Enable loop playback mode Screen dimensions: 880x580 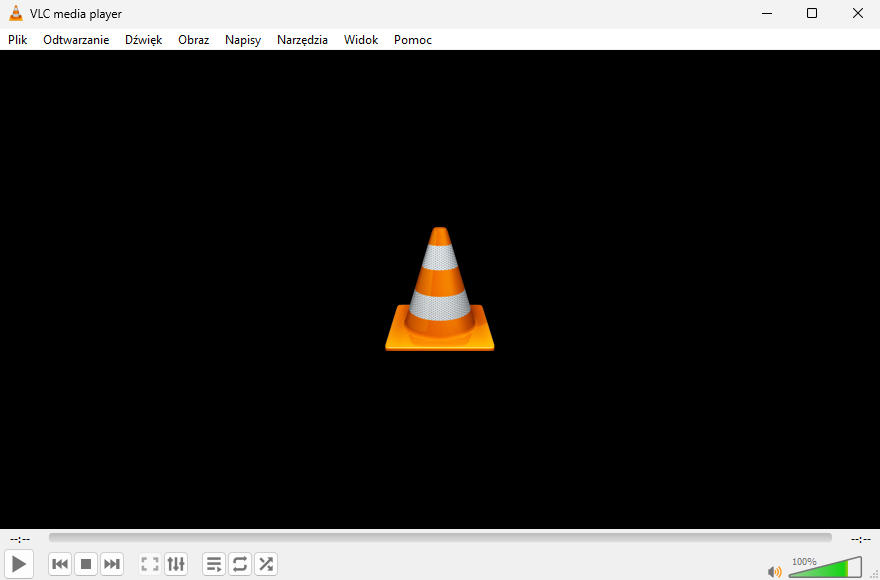(239, 563)
